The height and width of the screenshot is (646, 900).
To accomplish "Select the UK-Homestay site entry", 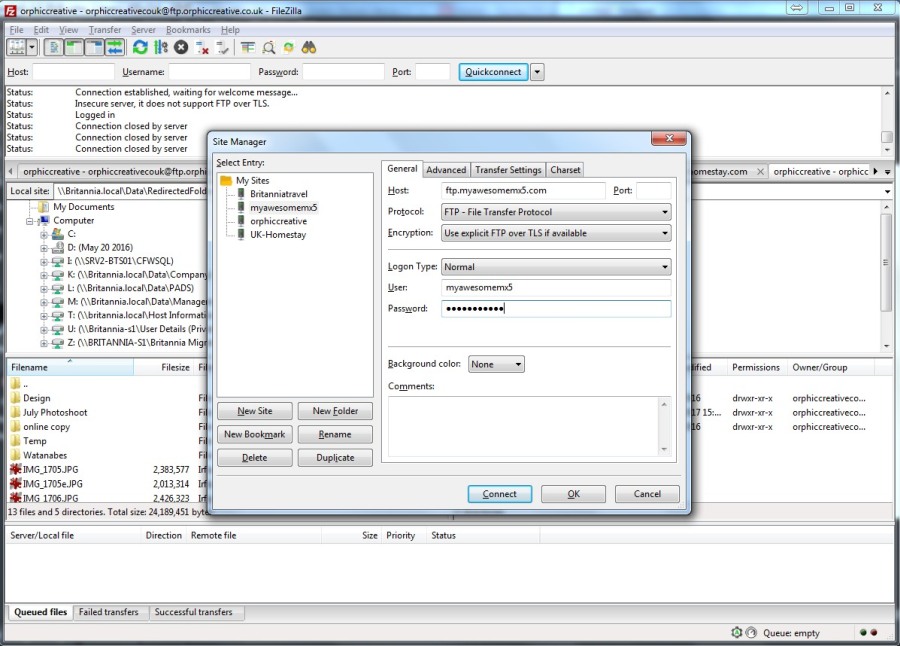I will point(278,235).
